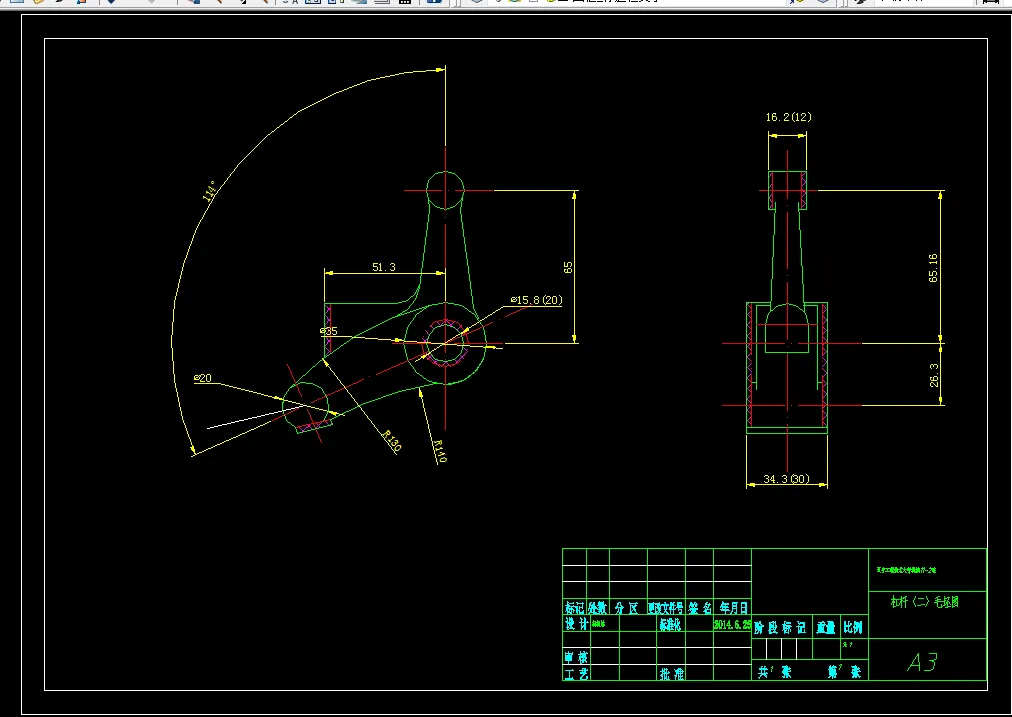The width and height of the screenshot is (1012, 717).
Task: Click the 年月日 header cell
Action: (733, 608)
